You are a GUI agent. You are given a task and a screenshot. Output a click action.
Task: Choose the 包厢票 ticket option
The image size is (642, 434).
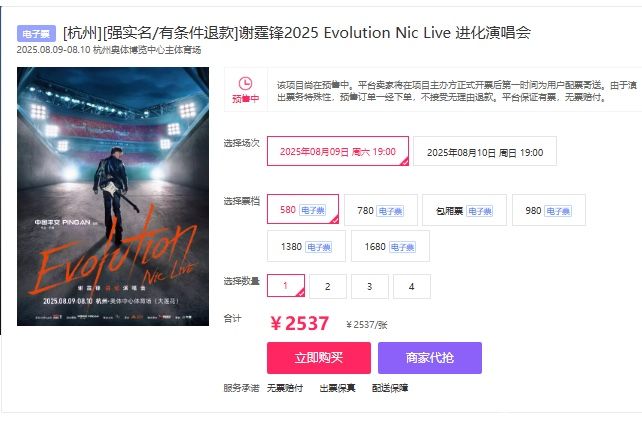click(464, 210)
